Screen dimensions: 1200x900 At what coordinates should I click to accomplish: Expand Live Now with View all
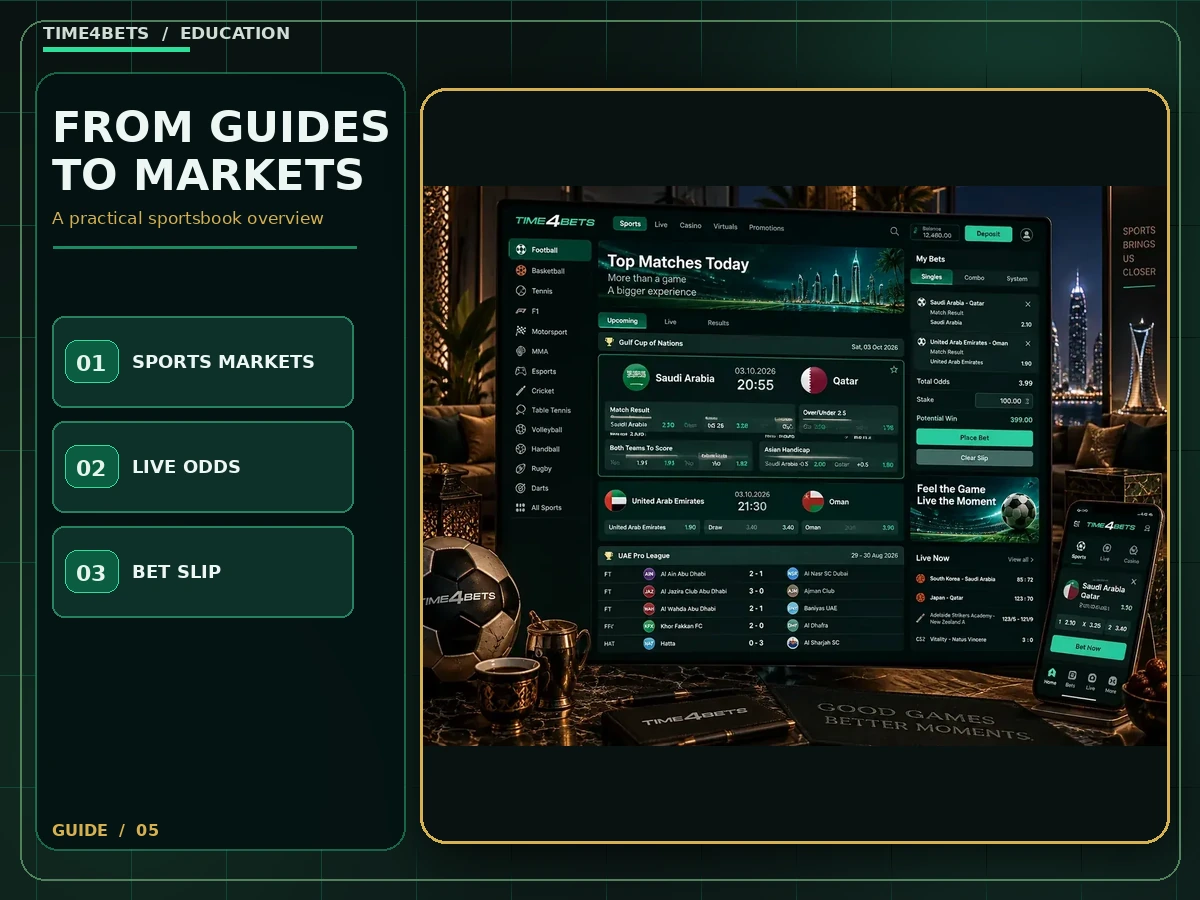(1021, 560)
